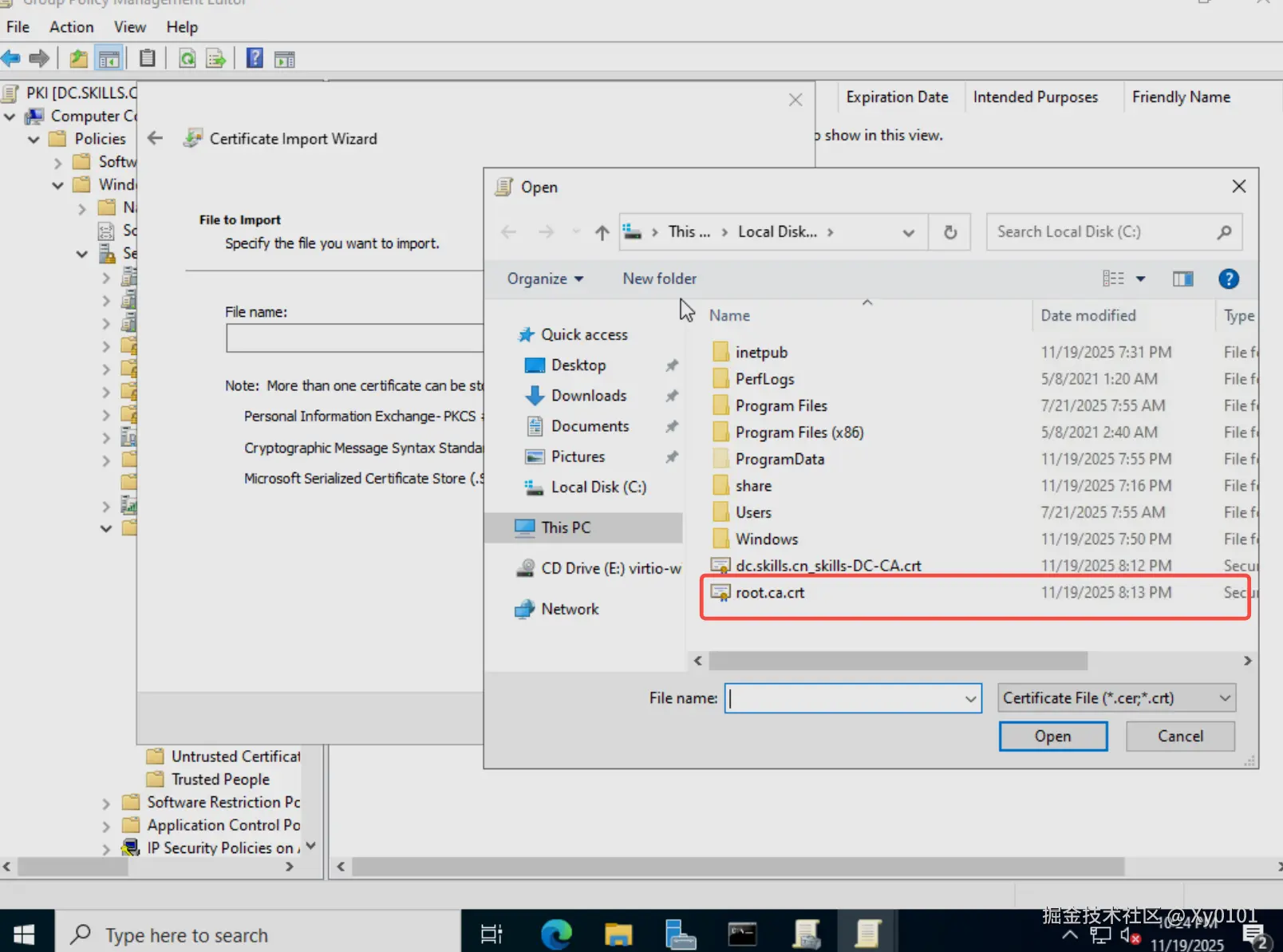
Task: Collapse the Policies tree node
Action: pos(34,140)
